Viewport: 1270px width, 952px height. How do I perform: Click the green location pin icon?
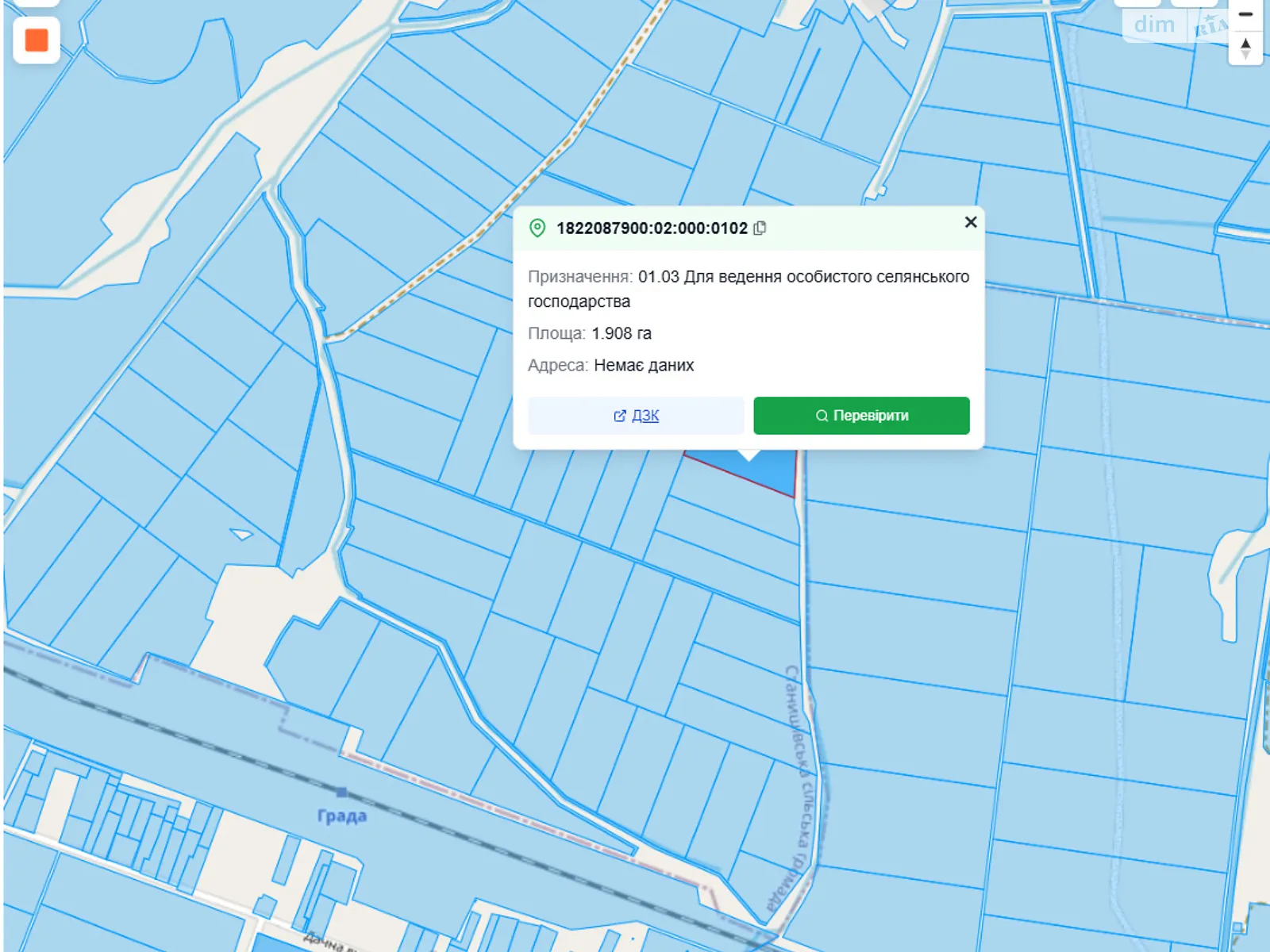pos(537,228)
